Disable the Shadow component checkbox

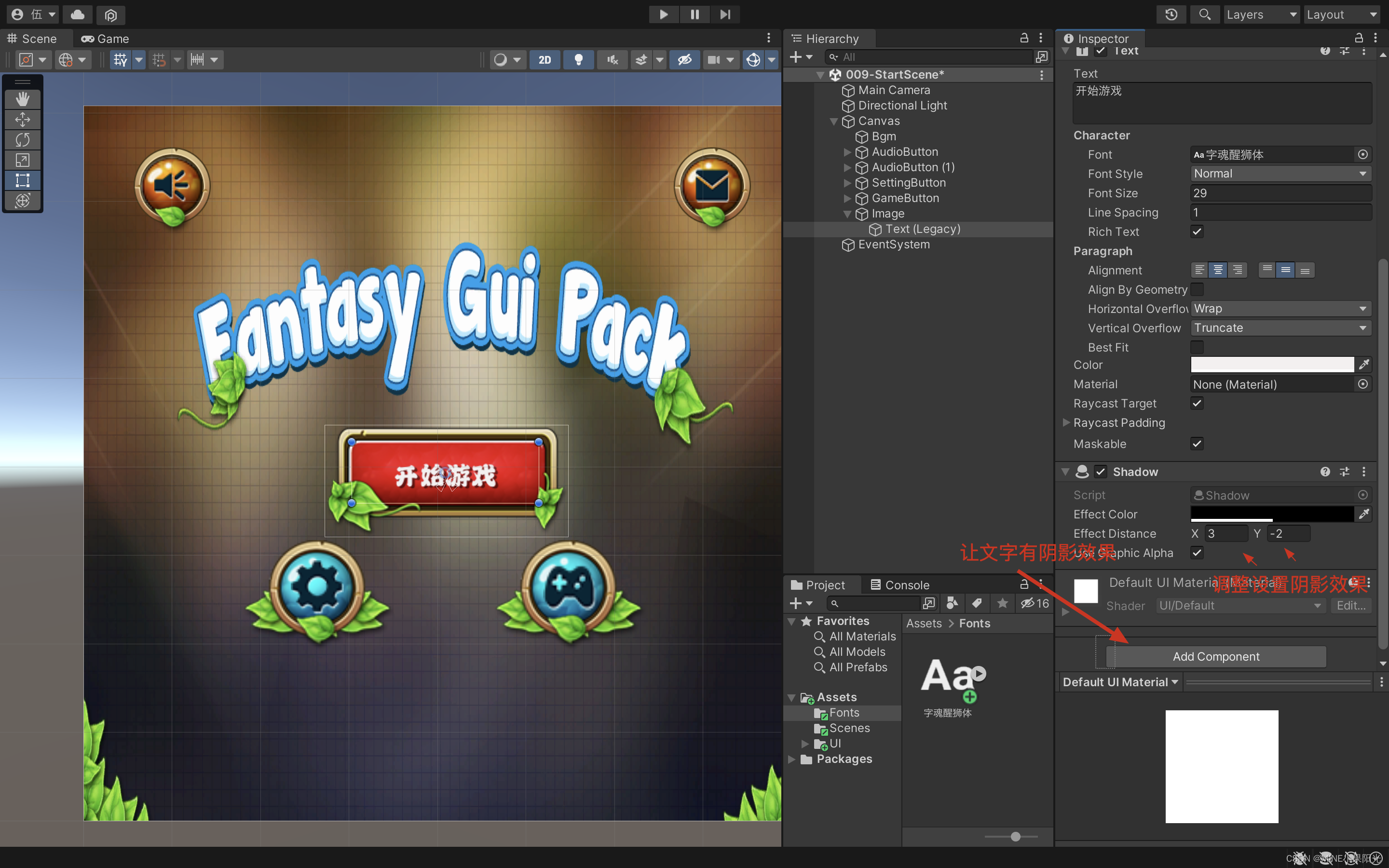[1100, 472]
